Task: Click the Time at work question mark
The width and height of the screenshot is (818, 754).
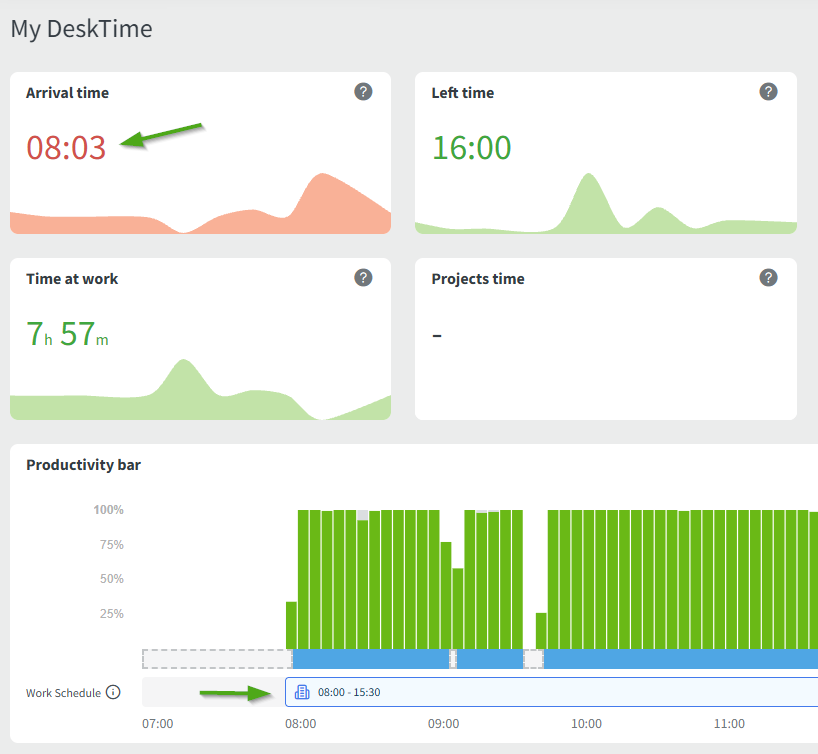Action: (x=363, y=278)
